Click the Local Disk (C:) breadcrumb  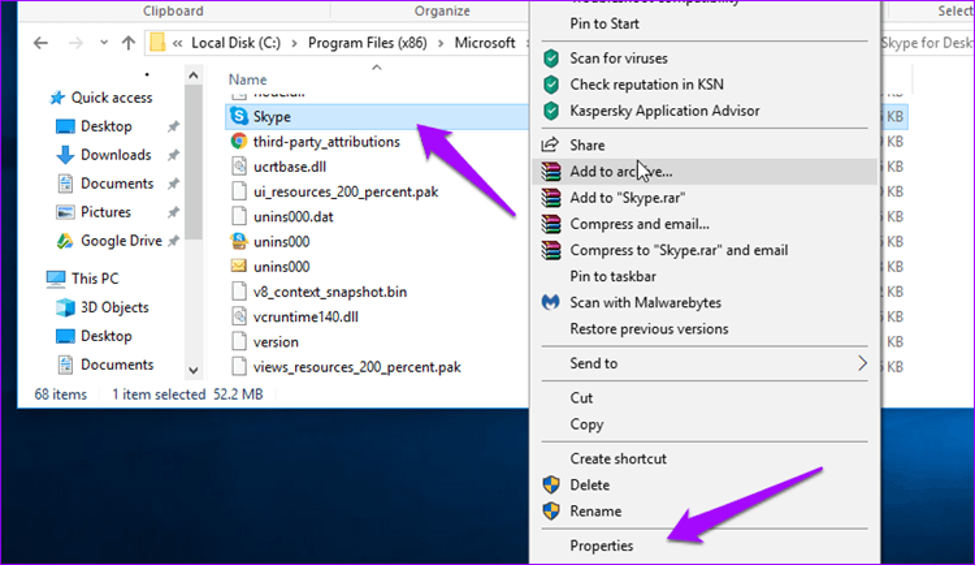(236, 43)
